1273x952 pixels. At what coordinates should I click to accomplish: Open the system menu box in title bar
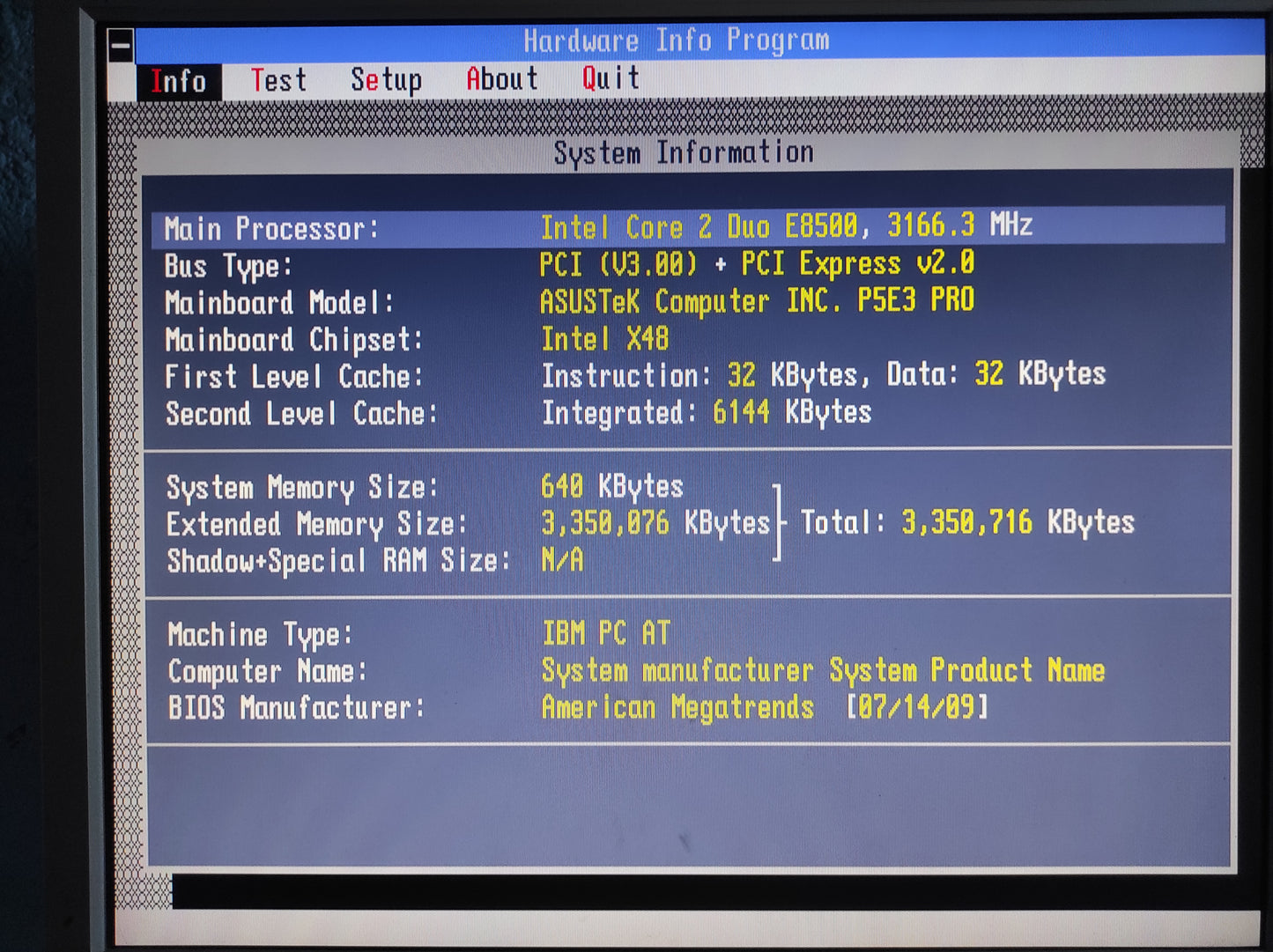click(121, 45)
